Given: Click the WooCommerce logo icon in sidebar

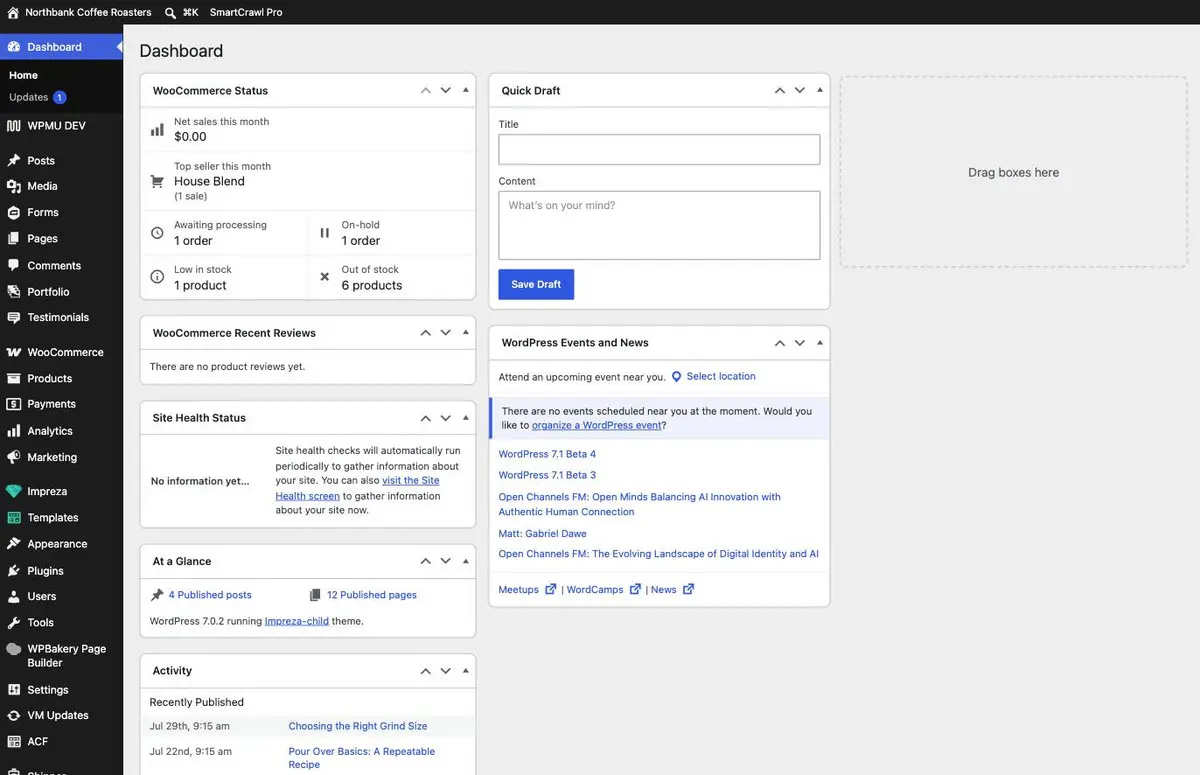Looking at the screenshot, I should pyautogui.click(x=13, y=352).
